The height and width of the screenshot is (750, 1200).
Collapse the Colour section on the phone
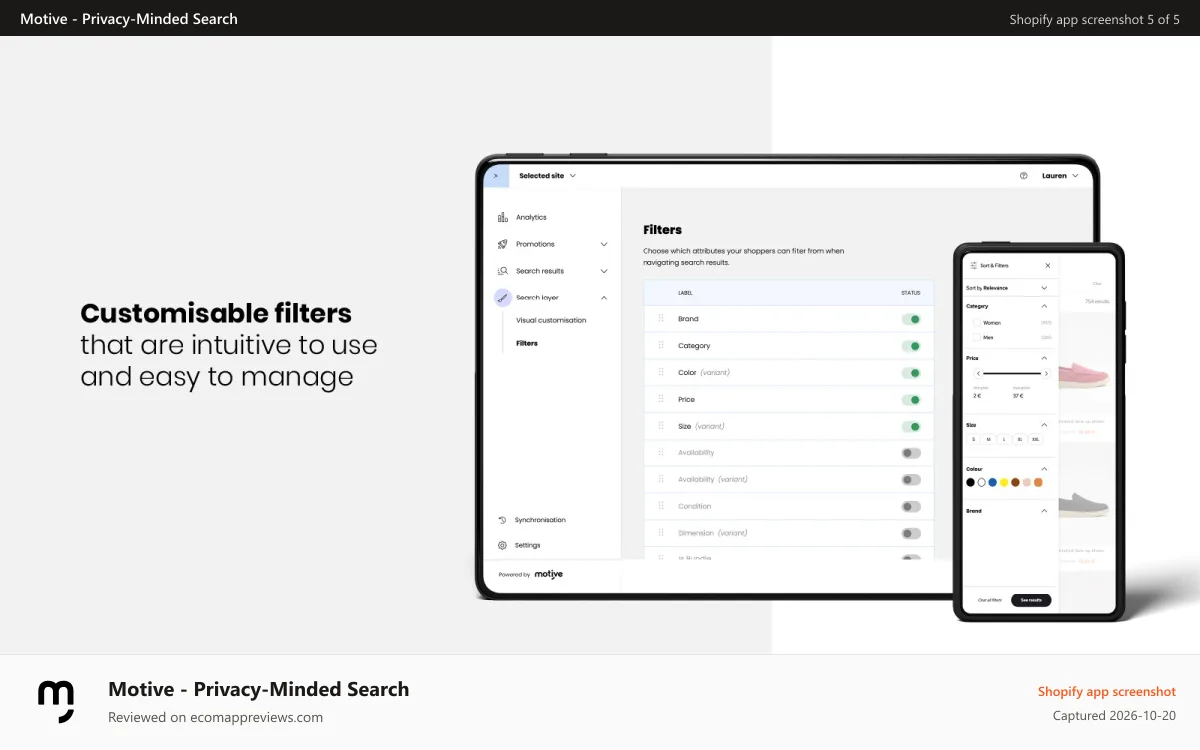coord(1044,469)
